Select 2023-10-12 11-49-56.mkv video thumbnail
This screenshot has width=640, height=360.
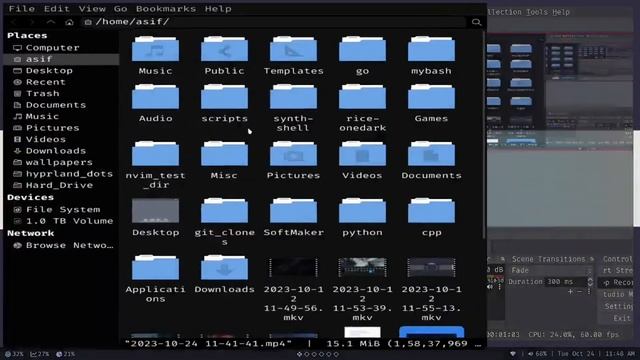point(293,267)
